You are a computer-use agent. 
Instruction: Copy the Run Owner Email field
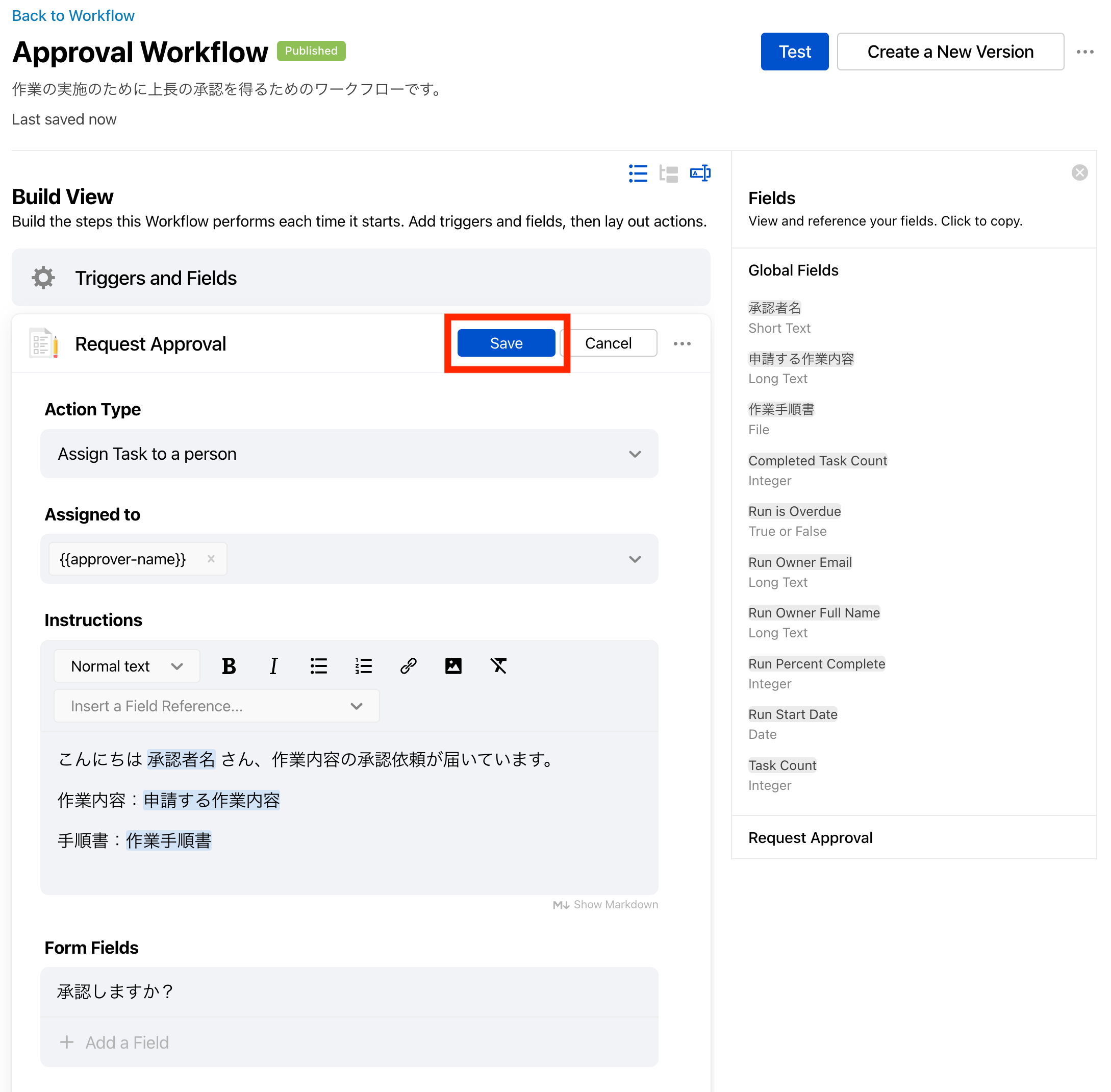click(800, 562)
